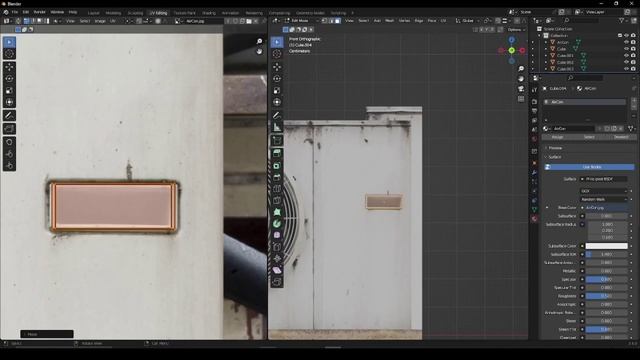Select the Transform tool in 3D viewport toolbar
The height and width of the screenshot is (360, 640).
(x=277, y=102)
